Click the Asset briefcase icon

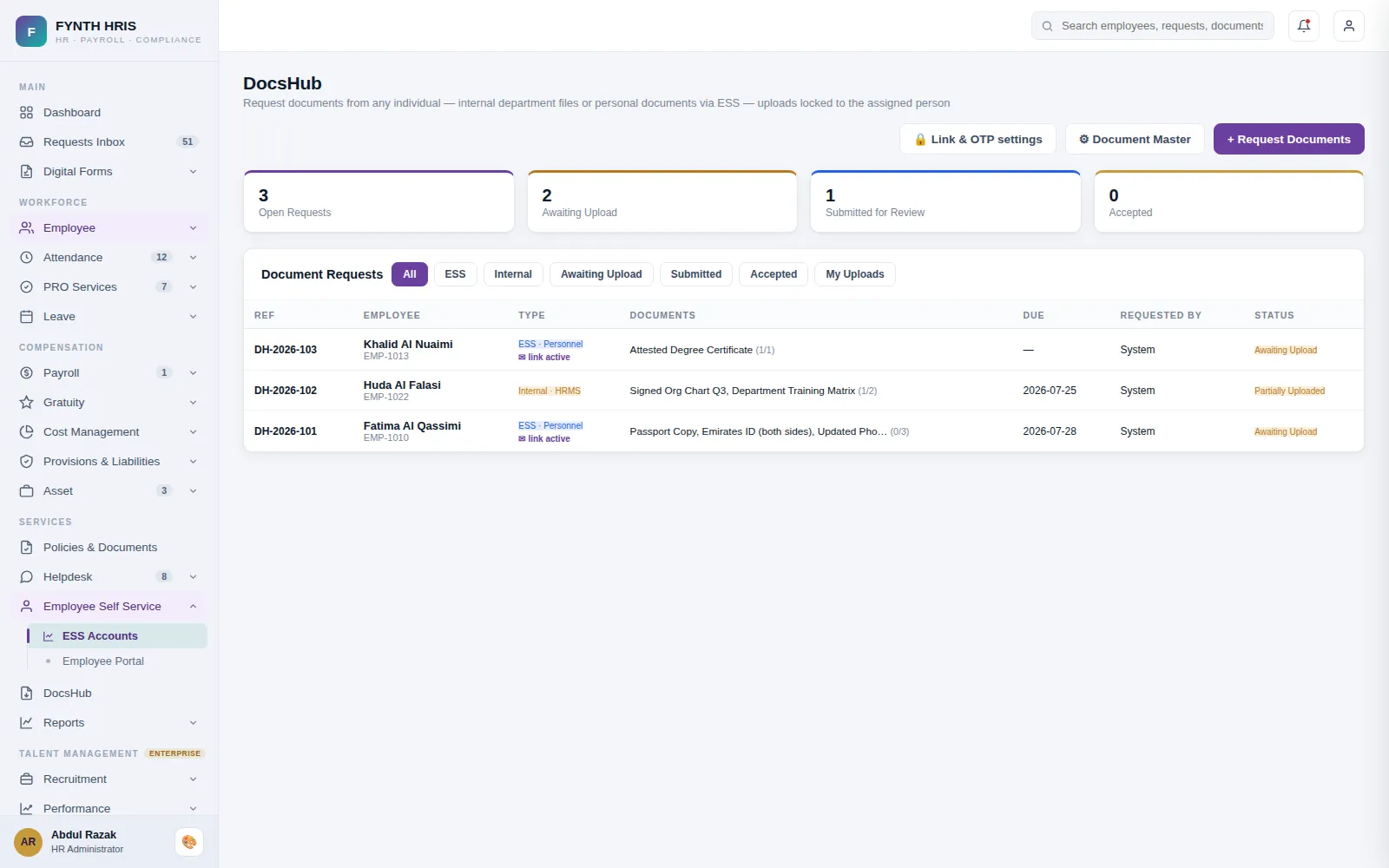coord(27,491)
